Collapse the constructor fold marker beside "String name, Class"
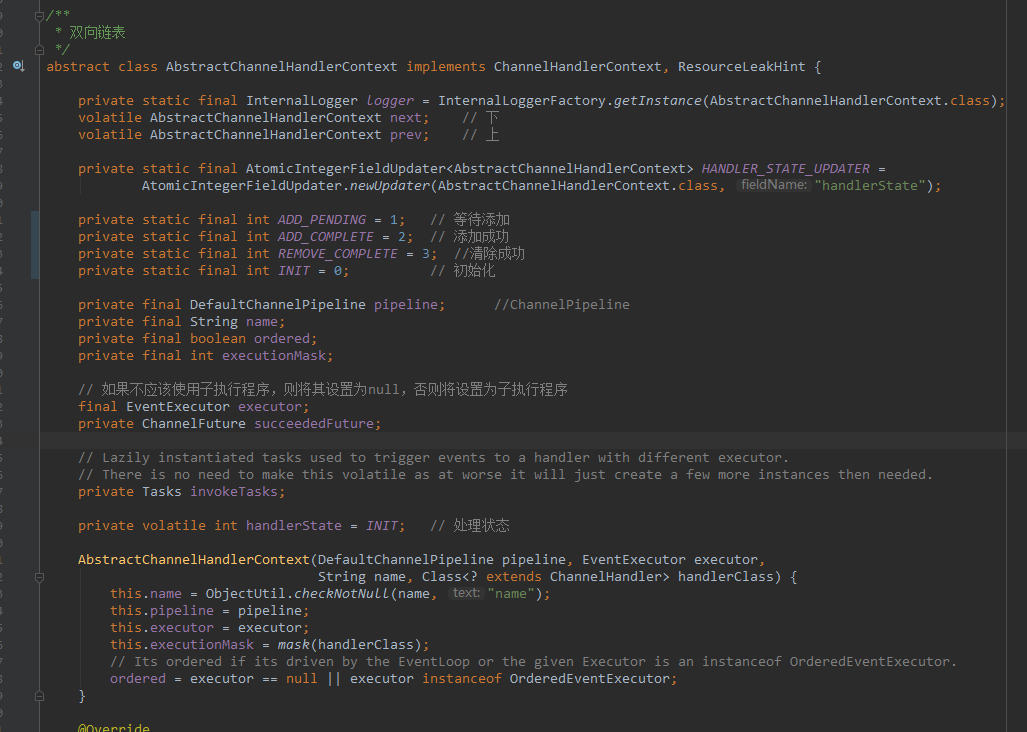1027x732 pixels. pyautogui.click(x=39, y=577)
